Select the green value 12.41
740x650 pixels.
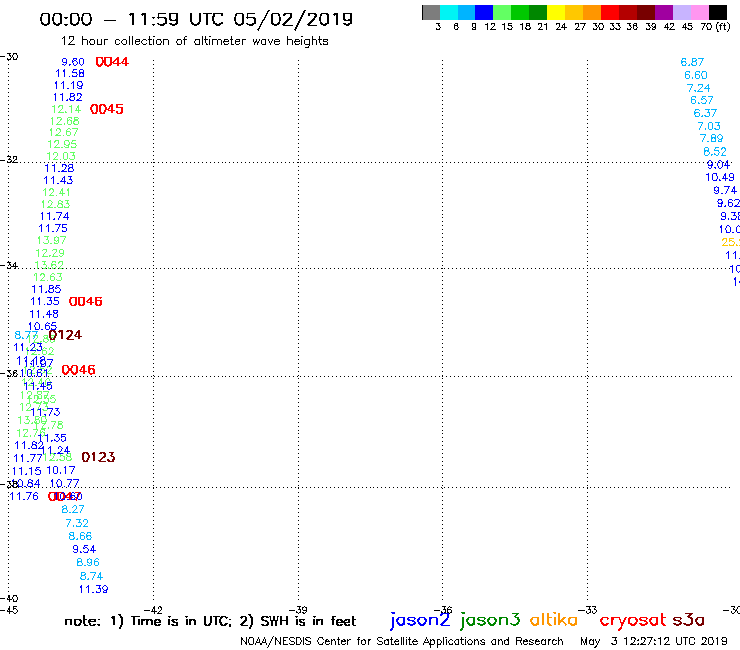click(56, 193)
